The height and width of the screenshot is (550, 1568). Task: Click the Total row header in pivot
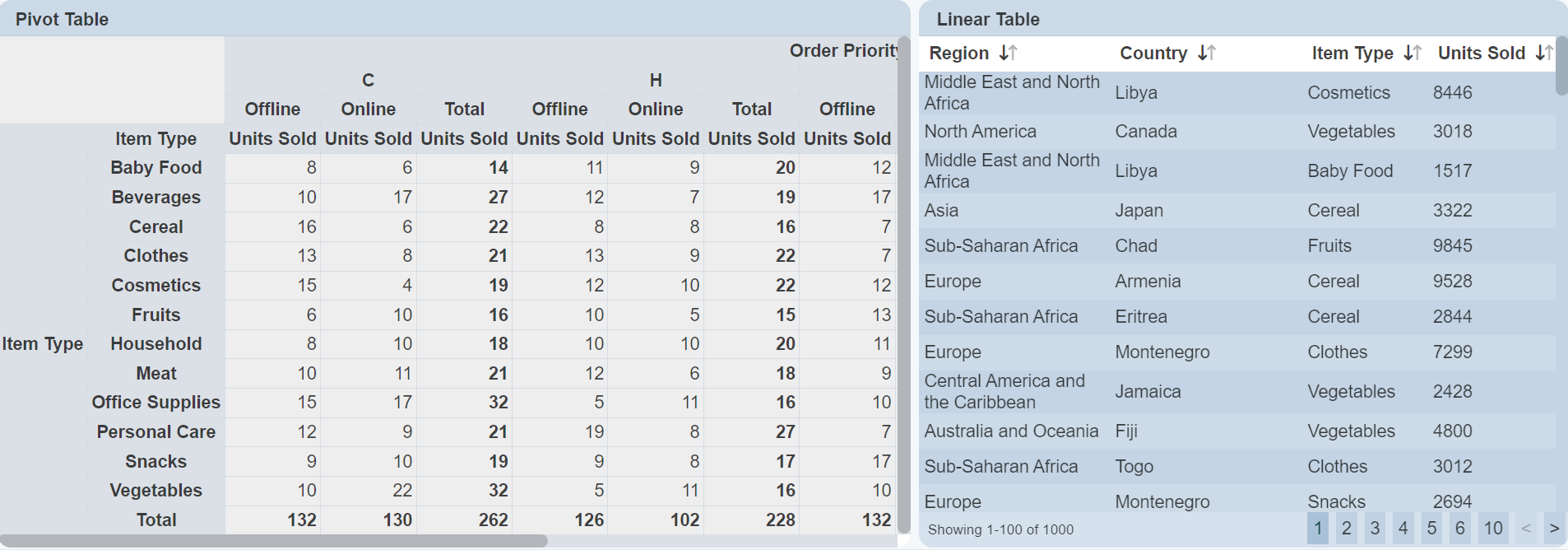pyautogui.click(x=155, y=520)
